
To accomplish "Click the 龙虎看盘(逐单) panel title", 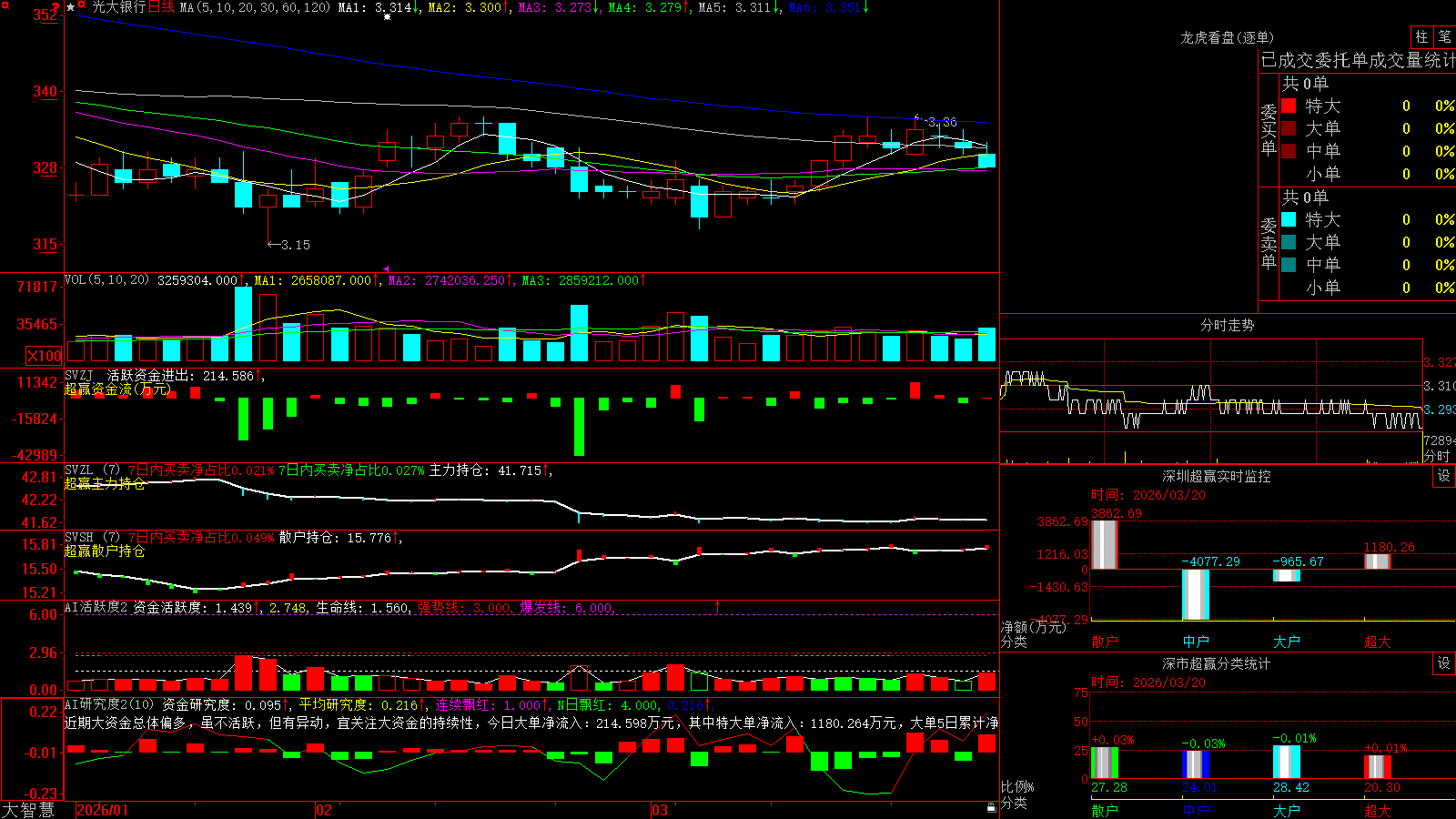I will (1227, 37).
